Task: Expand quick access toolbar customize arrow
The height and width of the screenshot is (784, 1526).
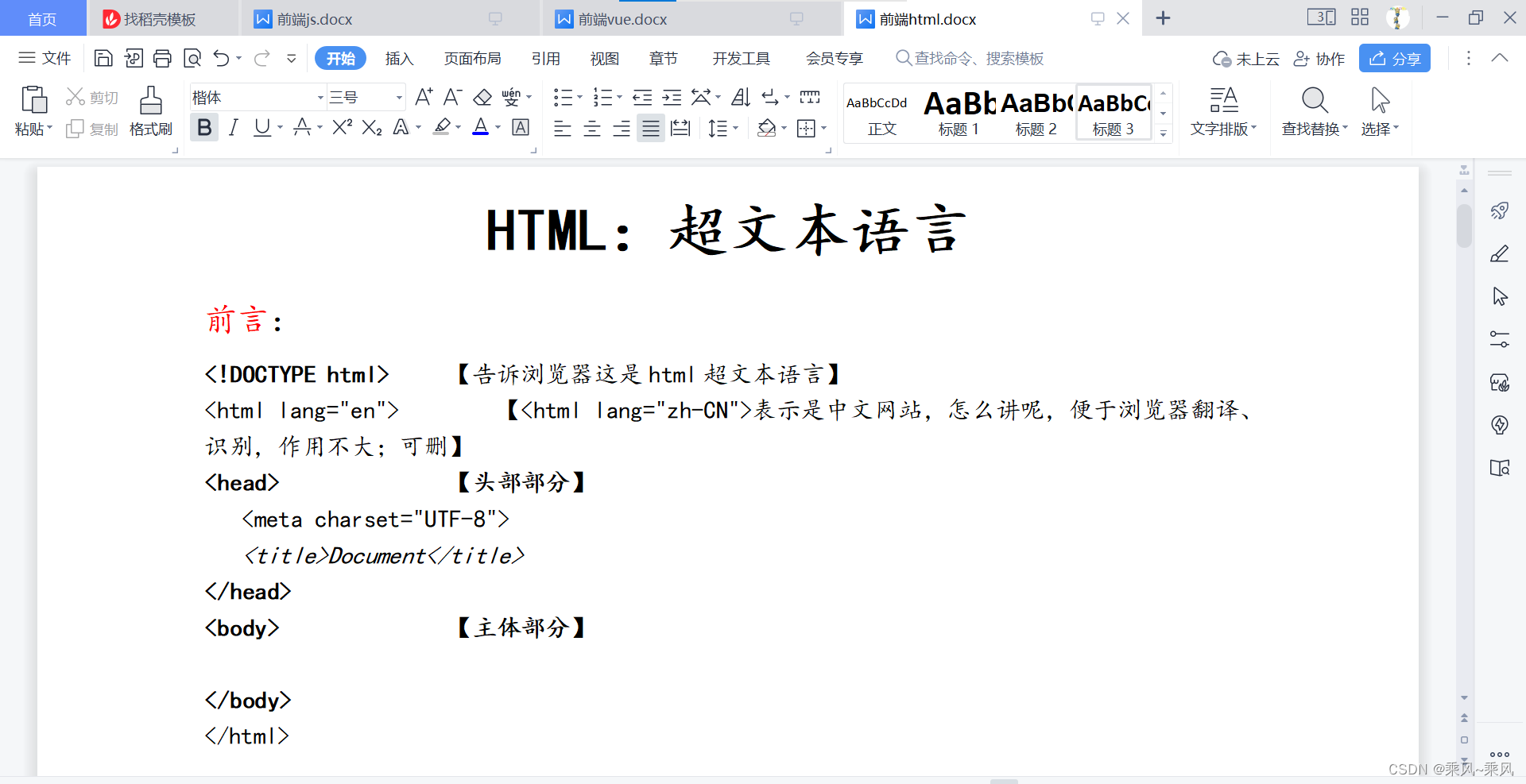Action: pyautogui.click(x=292, y=58)
